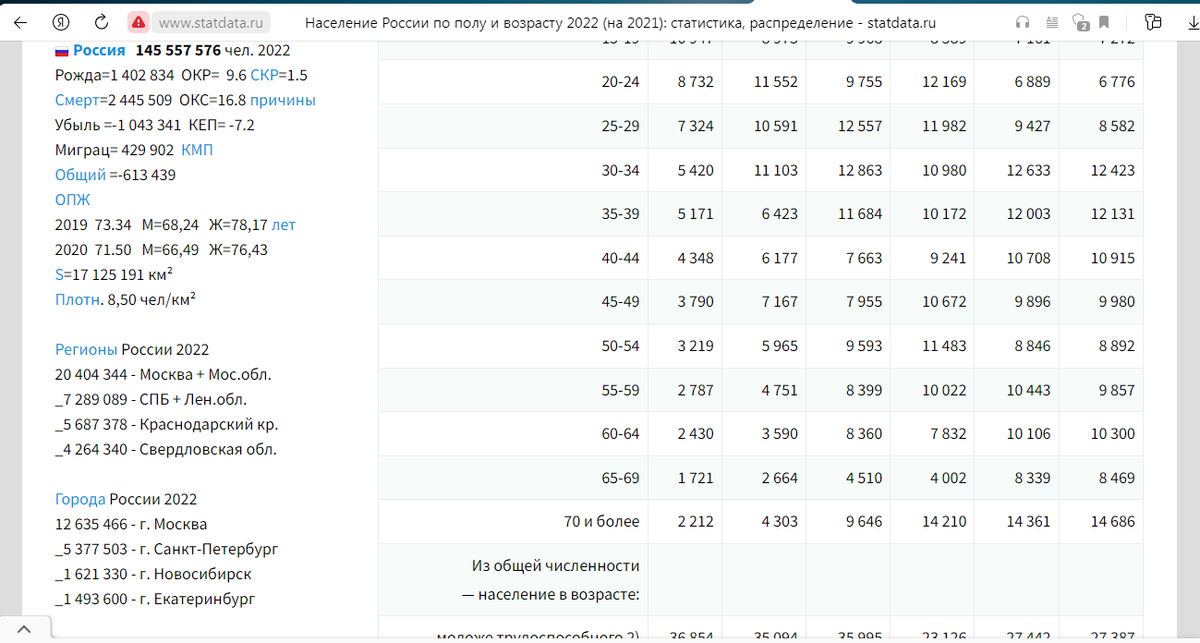Click the 35-39 age row label
1200x643 pixels.
click(620, 214)
